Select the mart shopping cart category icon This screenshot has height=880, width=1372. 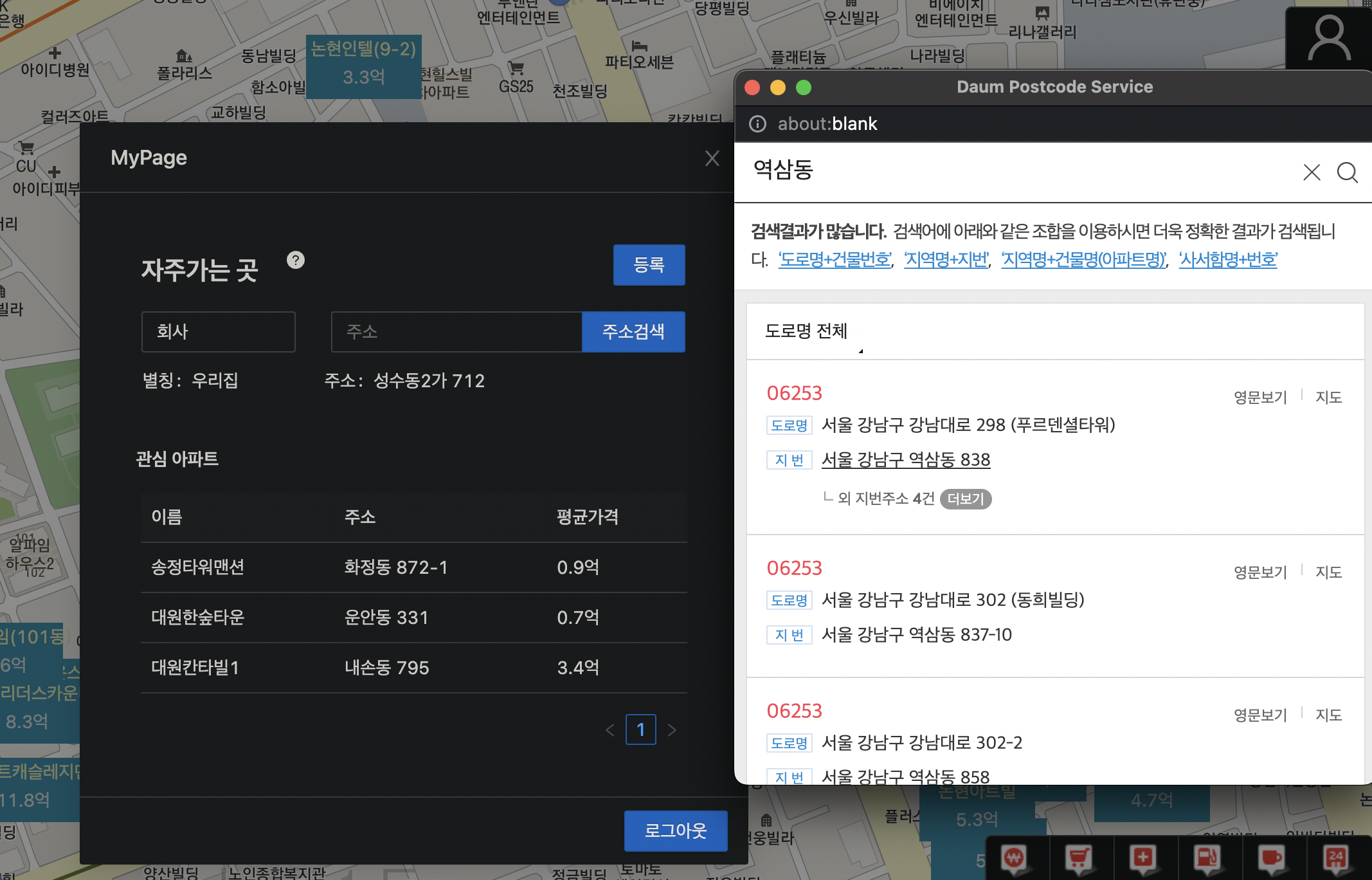point(1079,859)
